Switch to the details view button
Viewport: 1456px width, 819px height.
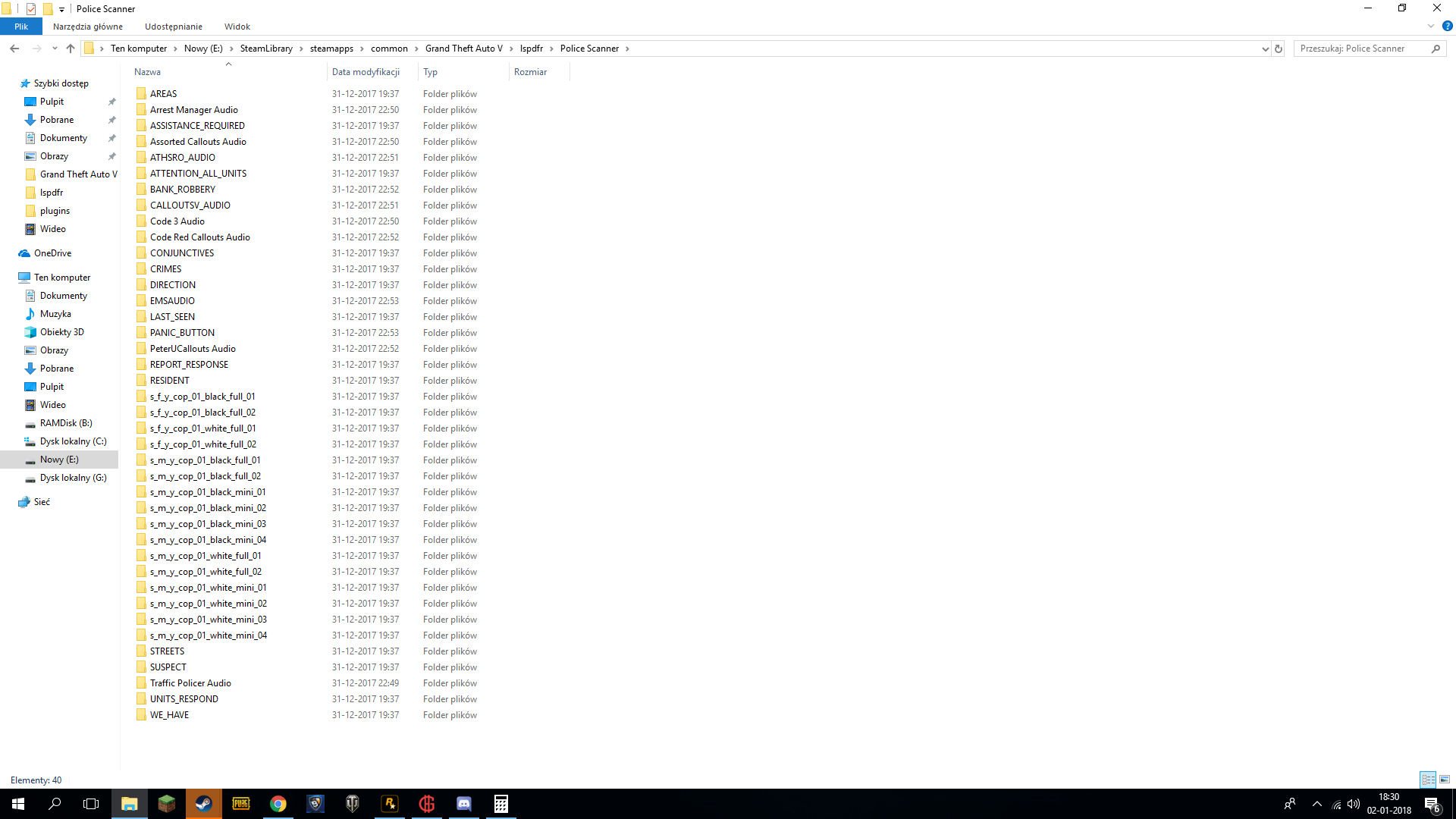tap(1428, 780)
